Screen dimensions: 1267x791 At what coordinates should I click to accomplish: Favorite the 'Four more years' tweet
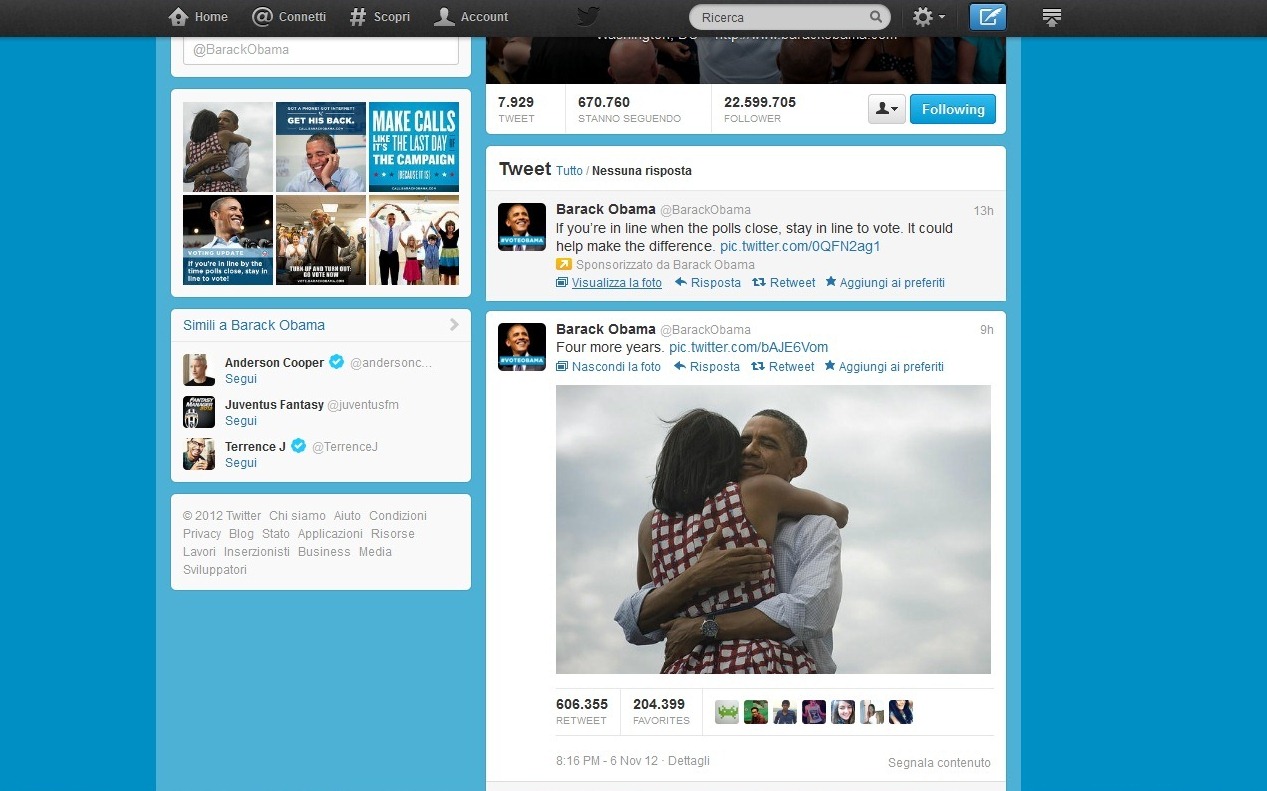click(x=884, y=367)
